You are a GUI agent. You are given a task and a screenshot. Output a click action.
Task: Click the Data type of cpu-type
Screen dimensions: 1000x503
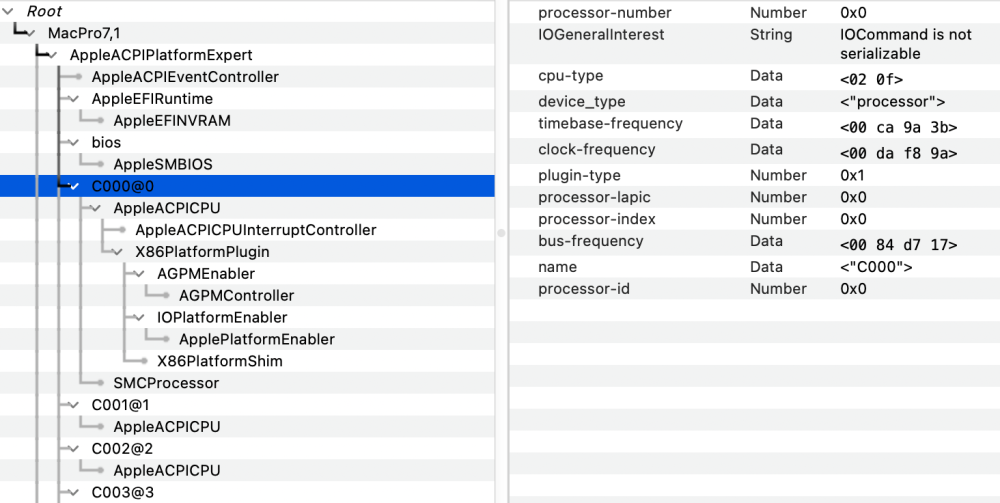[766, 76]
